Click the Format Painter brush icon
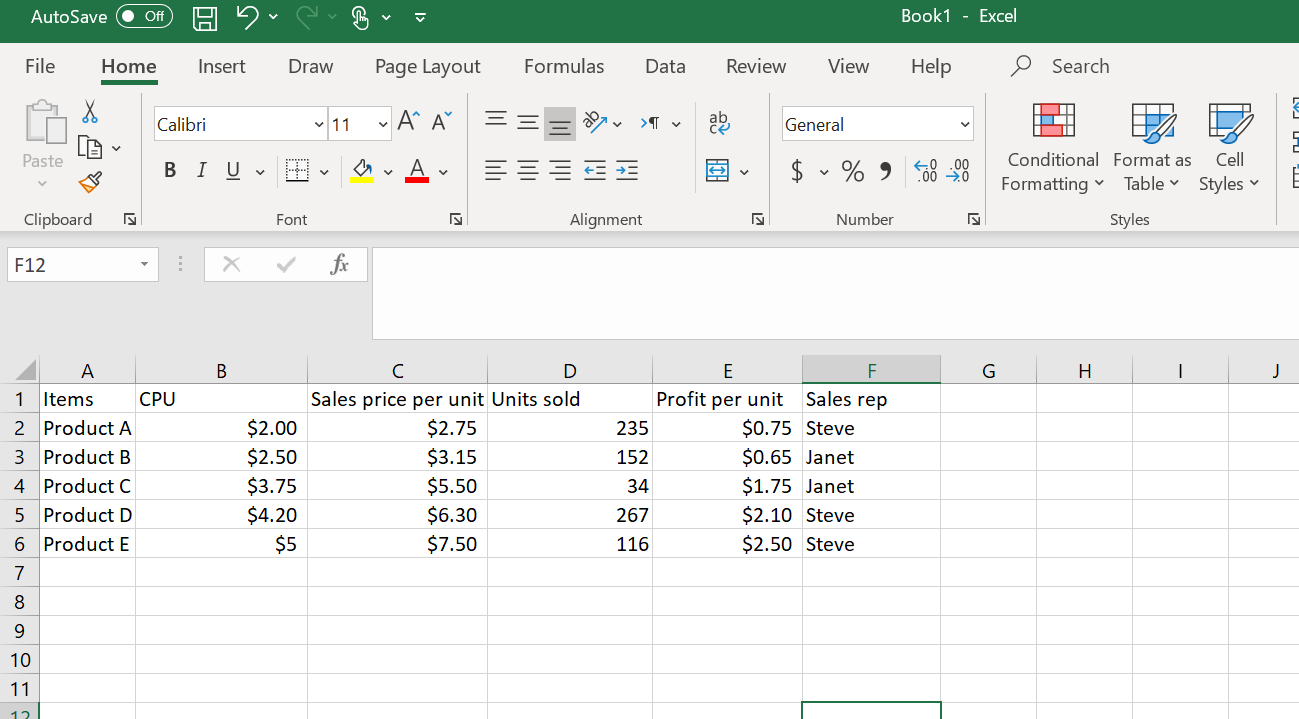Image resolution: width=1299 pixels, height=719 pixels. [90, 182]
